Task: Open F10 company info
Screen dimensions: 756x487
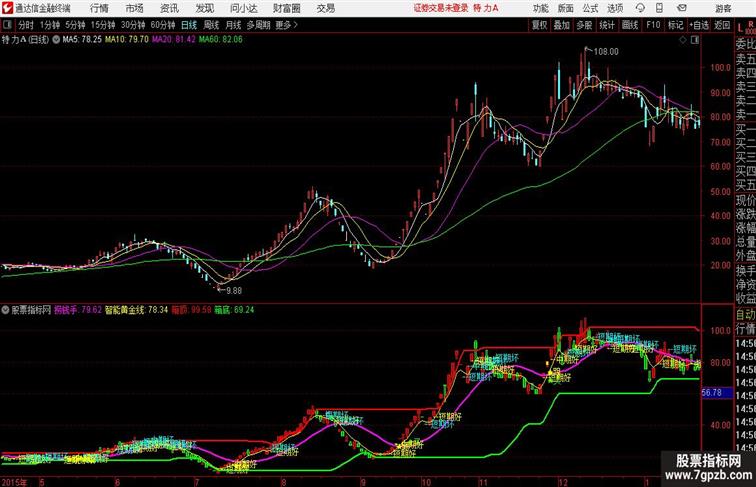Action: (653, 25)
